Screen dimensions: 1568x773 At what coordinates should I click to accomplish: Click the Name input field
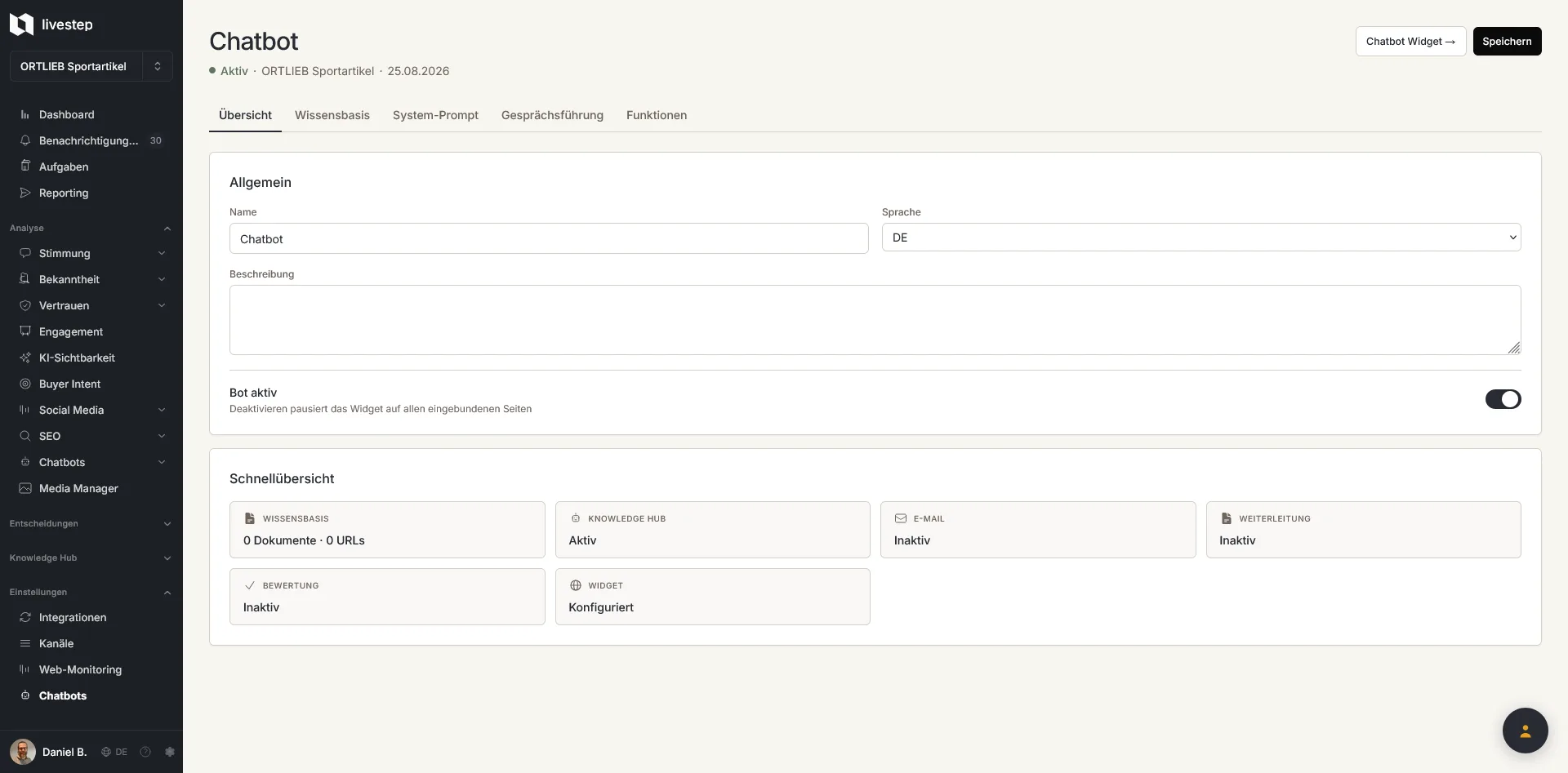549,239
